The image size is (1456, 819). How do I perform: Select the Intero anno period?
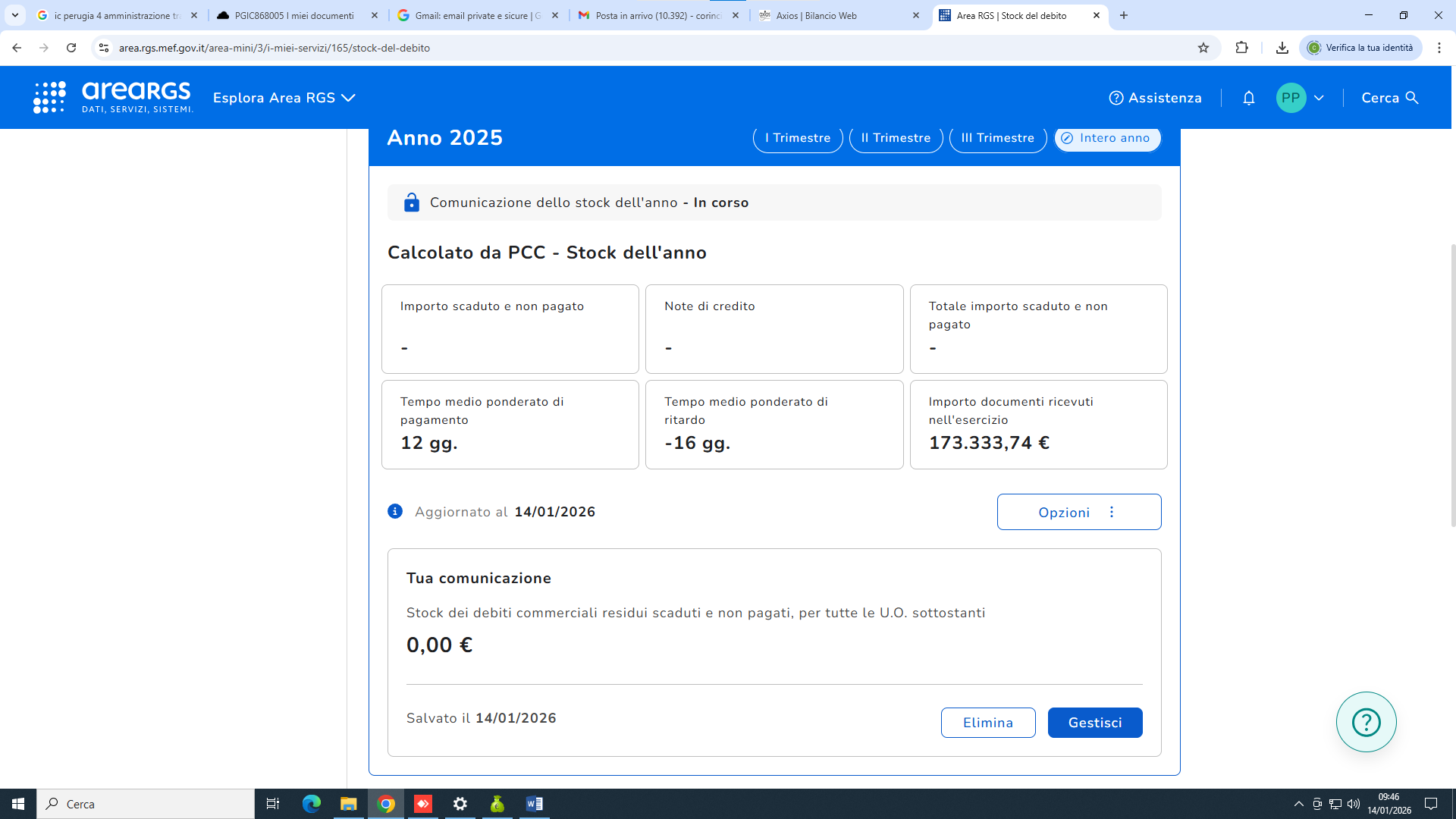1106,138
